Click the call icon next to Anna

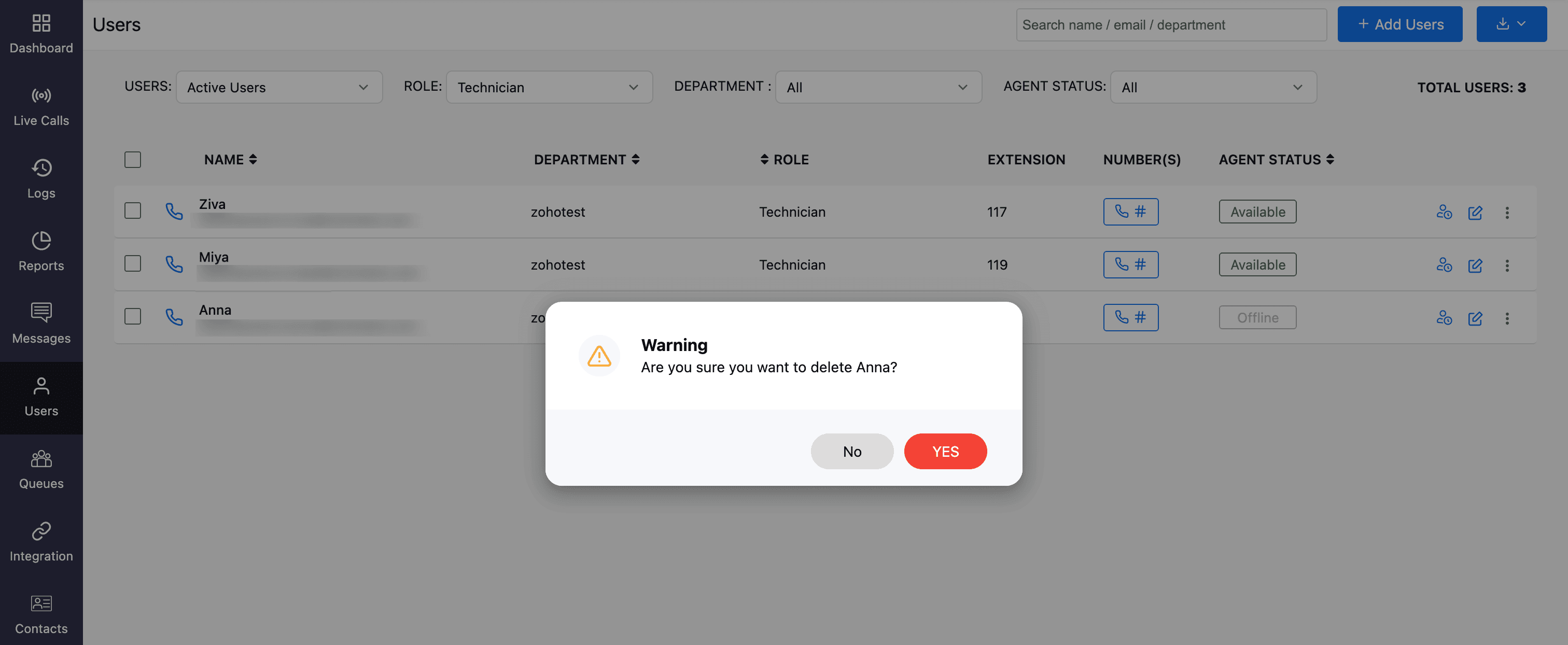174,317
